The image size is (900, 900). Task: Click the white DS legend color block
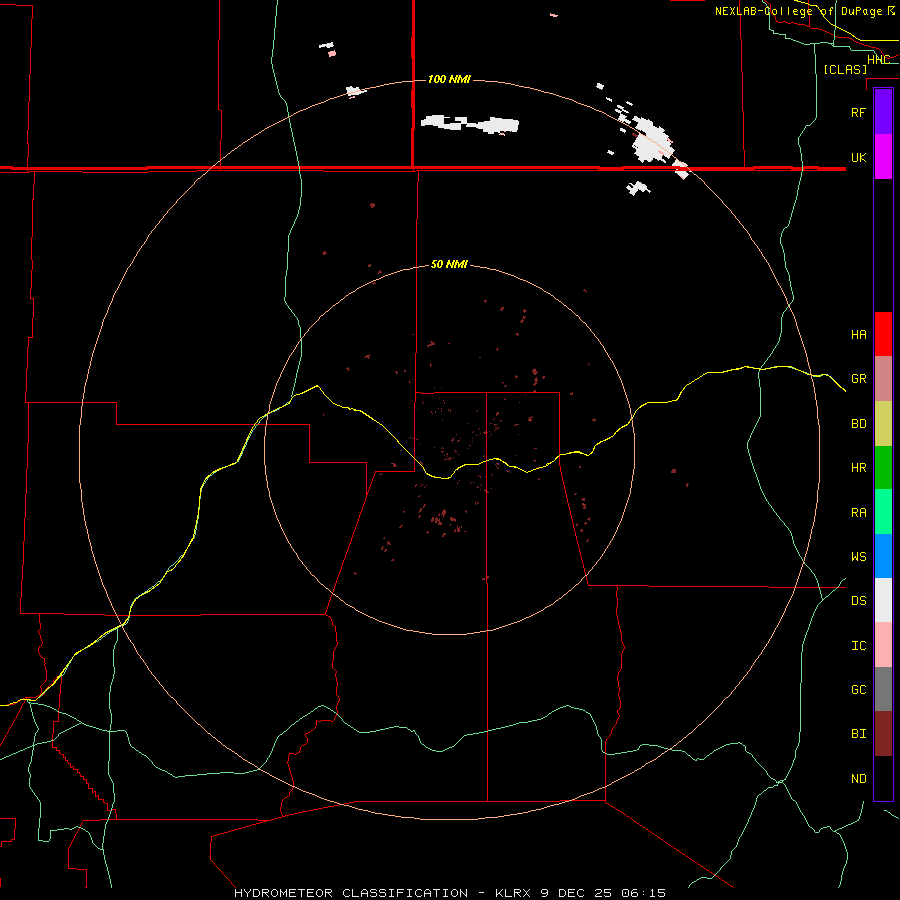coord(883,600)
